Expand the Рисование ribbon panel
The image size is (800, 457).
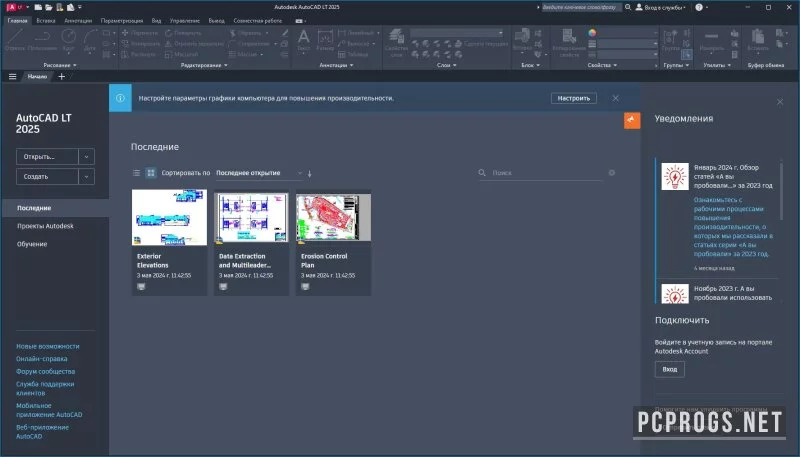click(60, 65)
